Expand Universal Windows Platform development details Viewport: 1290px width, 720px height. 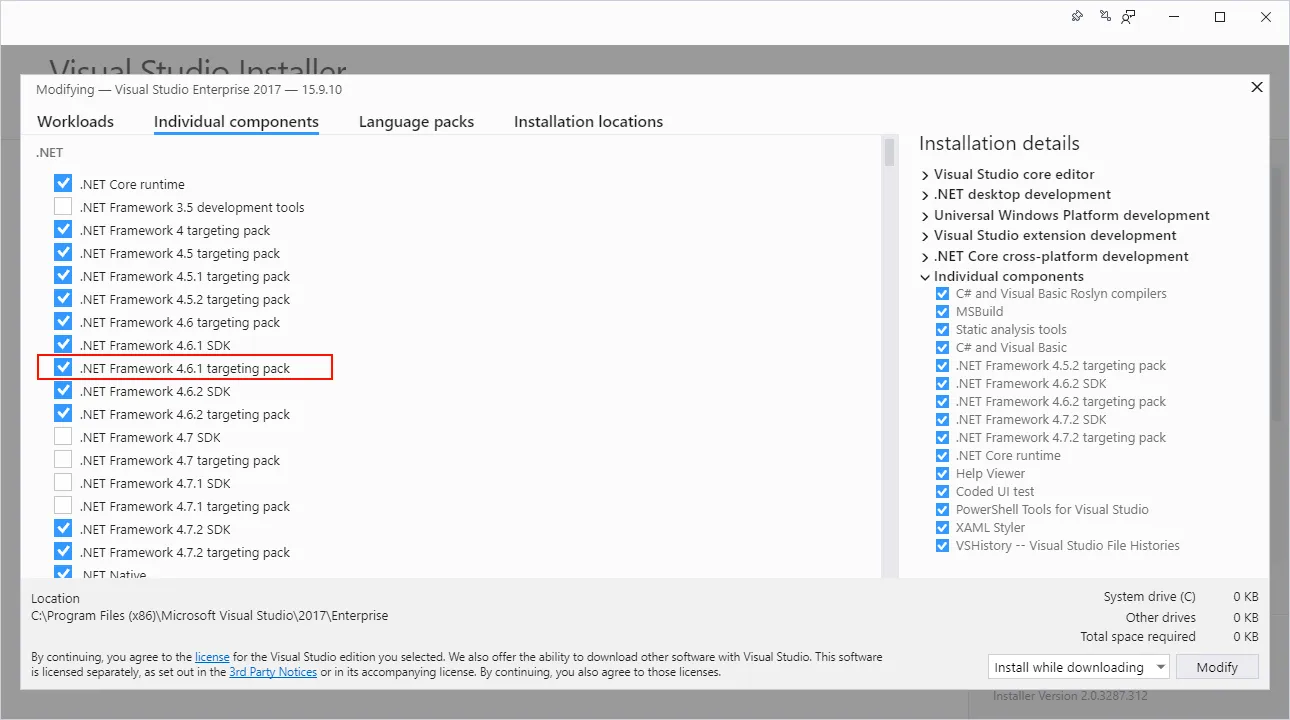point(924,215)
